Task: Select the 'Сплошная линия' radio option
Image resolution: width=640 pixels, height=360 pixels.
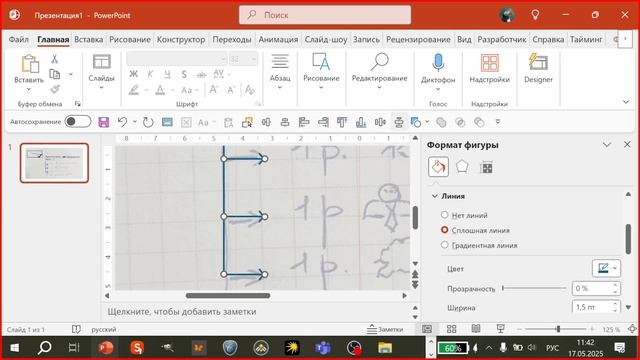Action: point(444,230)
